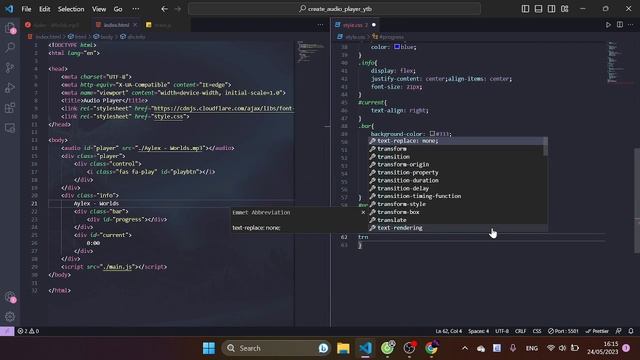Image resolution: width=640 pixels, height=360 pixels.
Task: Open the Wi-Fi network tray icon
Action: tap(551, 348)
